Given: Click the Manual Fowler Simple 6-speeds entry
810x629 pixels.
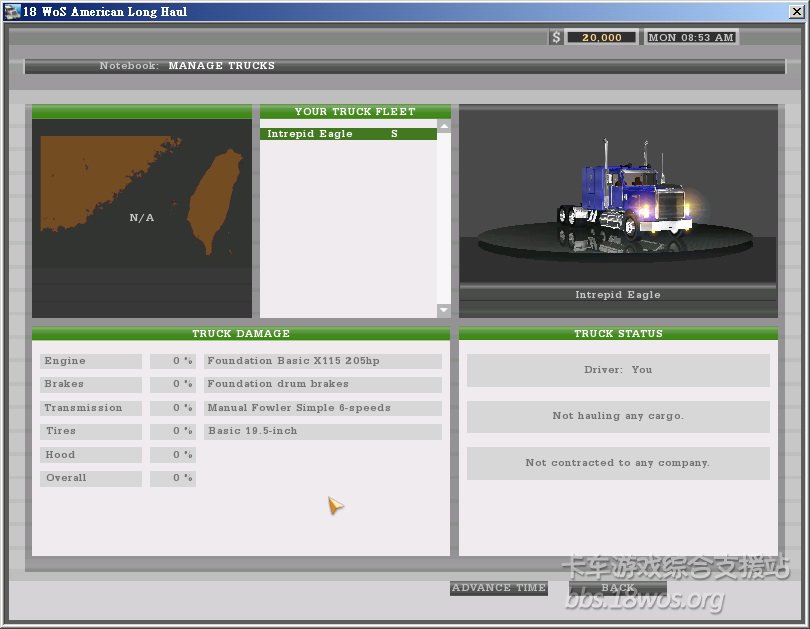Looking at the screenshot, I should pyautogui.click(x=322, y=408).
